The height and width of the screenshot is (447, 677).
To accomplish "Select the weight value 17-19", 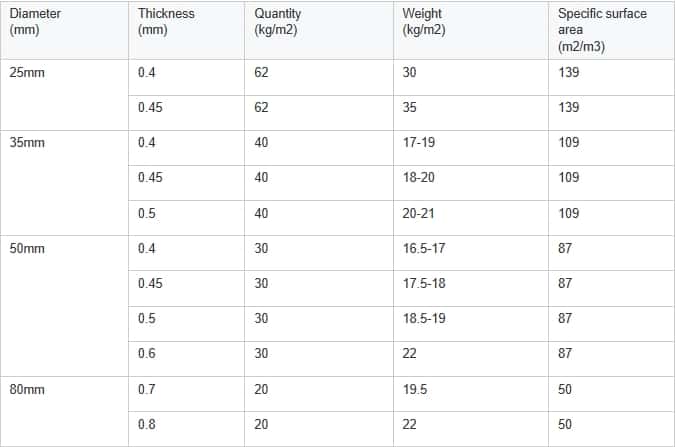I will tap(419, 143).
